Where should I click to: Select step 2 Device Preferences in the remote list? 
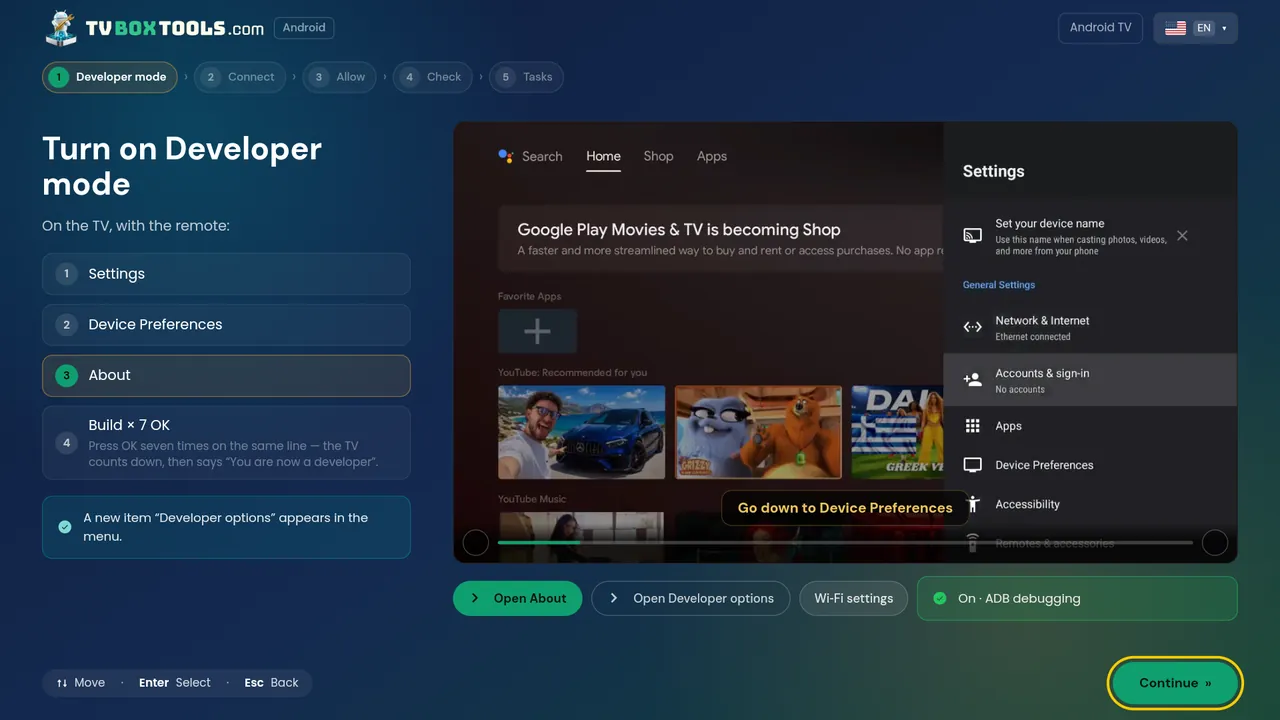(226, 325)
